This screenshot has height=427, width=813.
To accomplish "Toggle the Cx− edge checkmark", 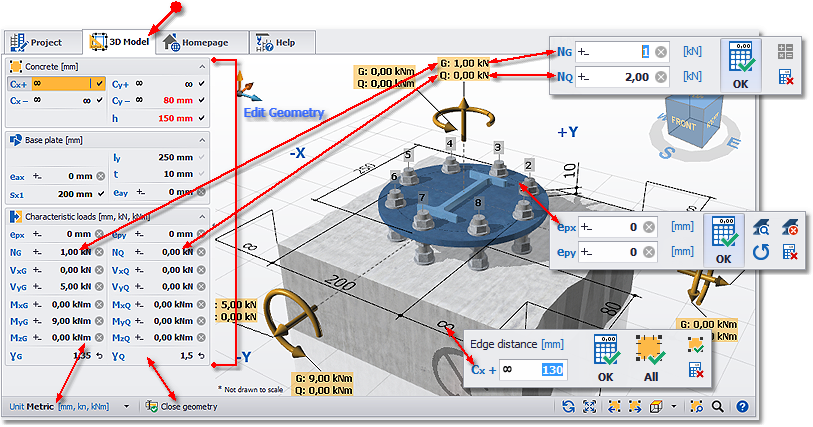I will (100, 101).
